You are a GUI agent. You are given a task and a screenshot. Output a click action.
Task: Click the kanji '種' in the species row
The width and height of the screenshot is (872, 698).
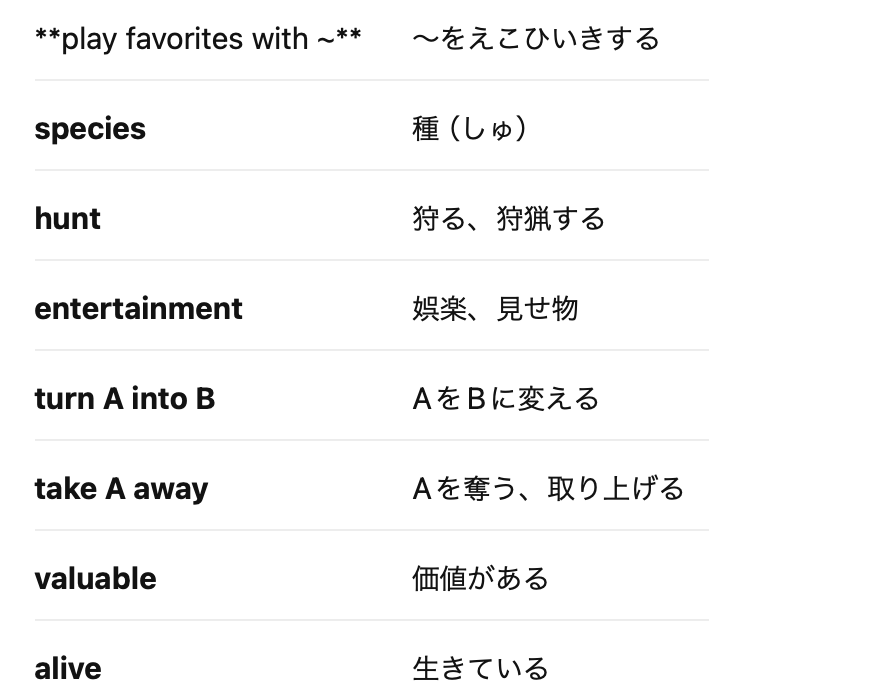point(425,128)
